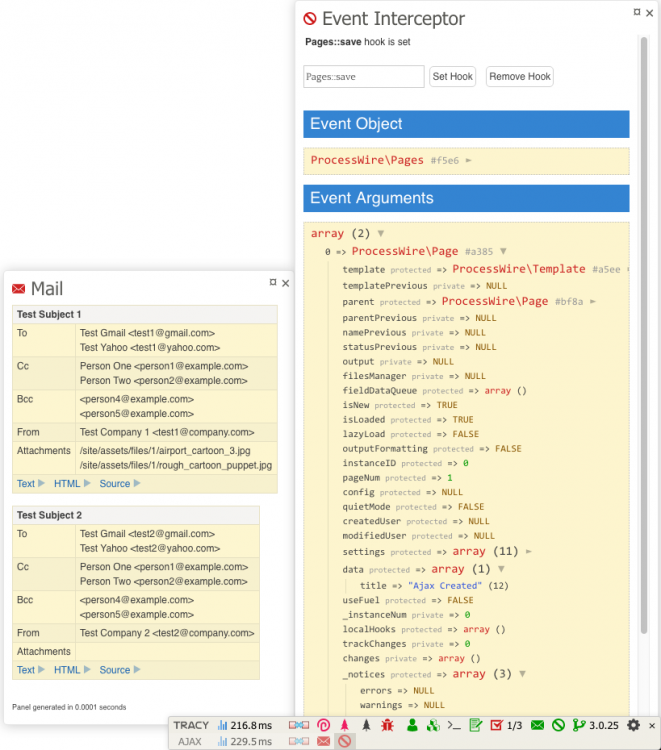Close the Tracy debug bar
Image resolution: width=661 pixels, height=750 pixels.
pyautogui.click(x=651, y=726)
